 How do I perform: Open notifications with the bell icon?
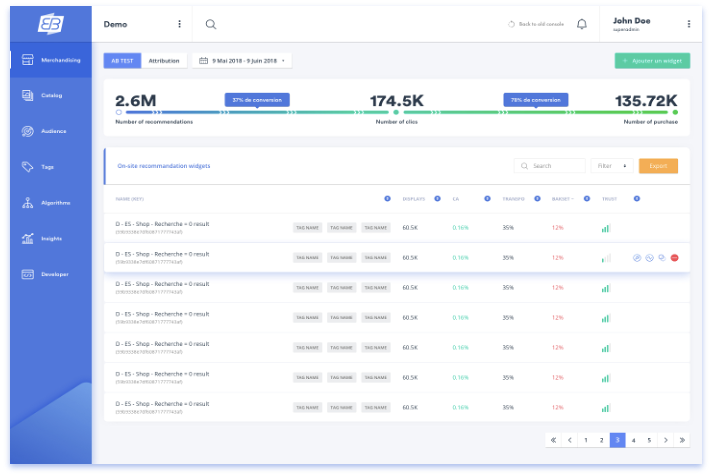click(x=582, y=24)
